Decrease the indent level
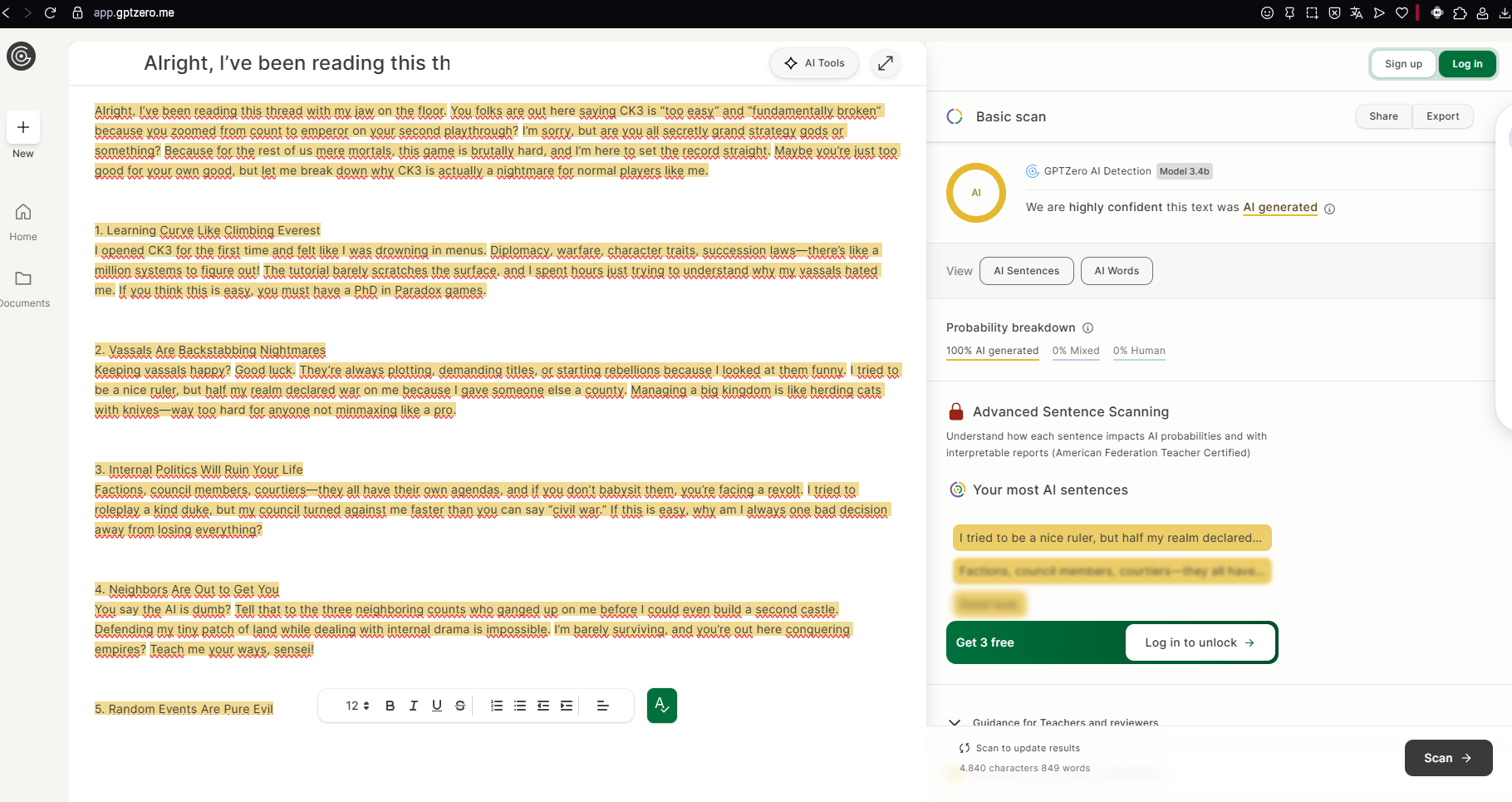 pos(543,706)
